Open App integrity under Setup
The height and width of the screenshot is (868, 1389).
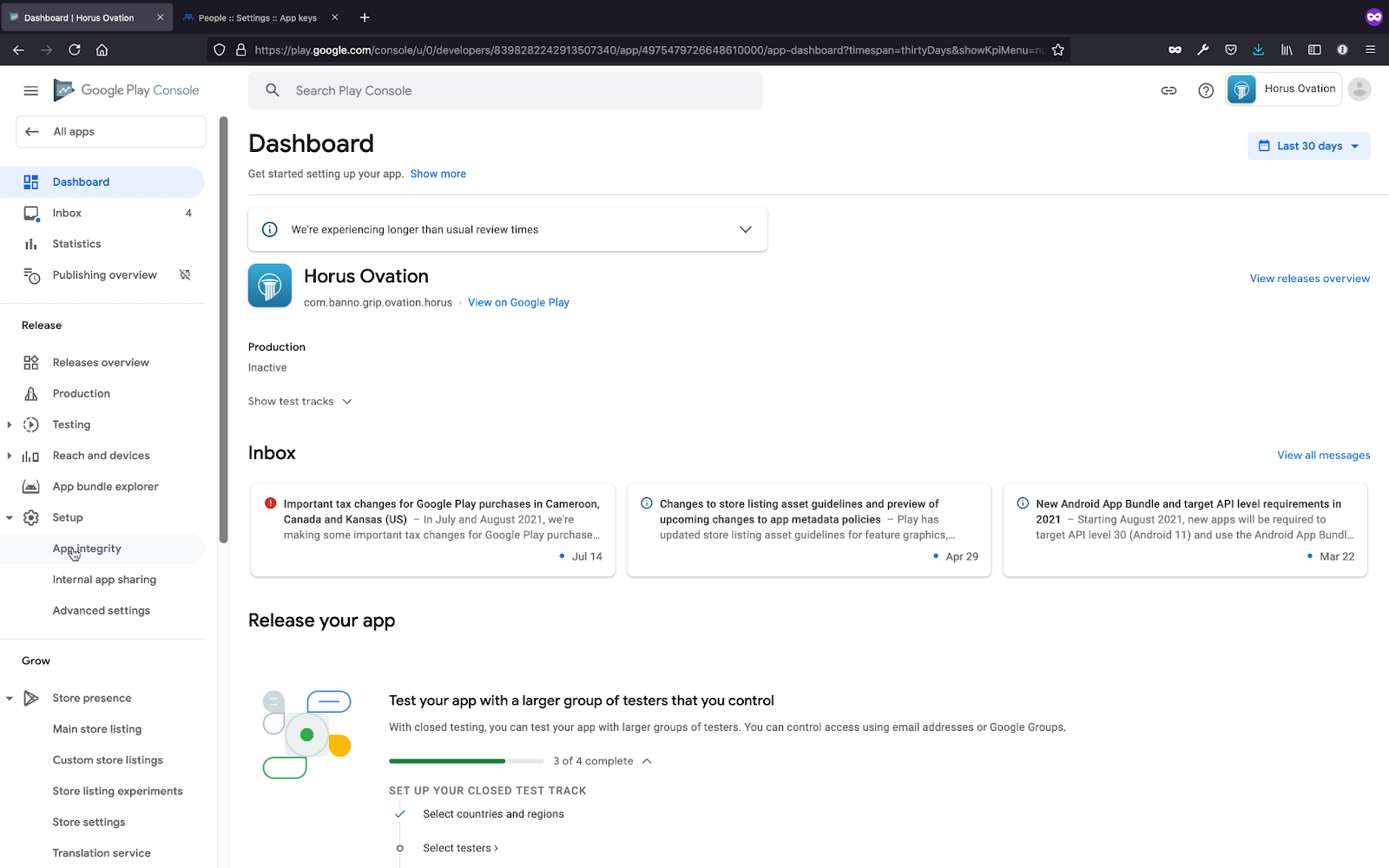pos(102,549)
